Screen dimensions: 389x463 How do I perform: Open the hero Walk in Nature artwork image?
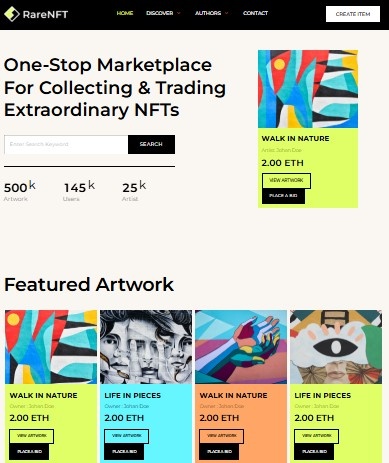click(x=308, y=89)
